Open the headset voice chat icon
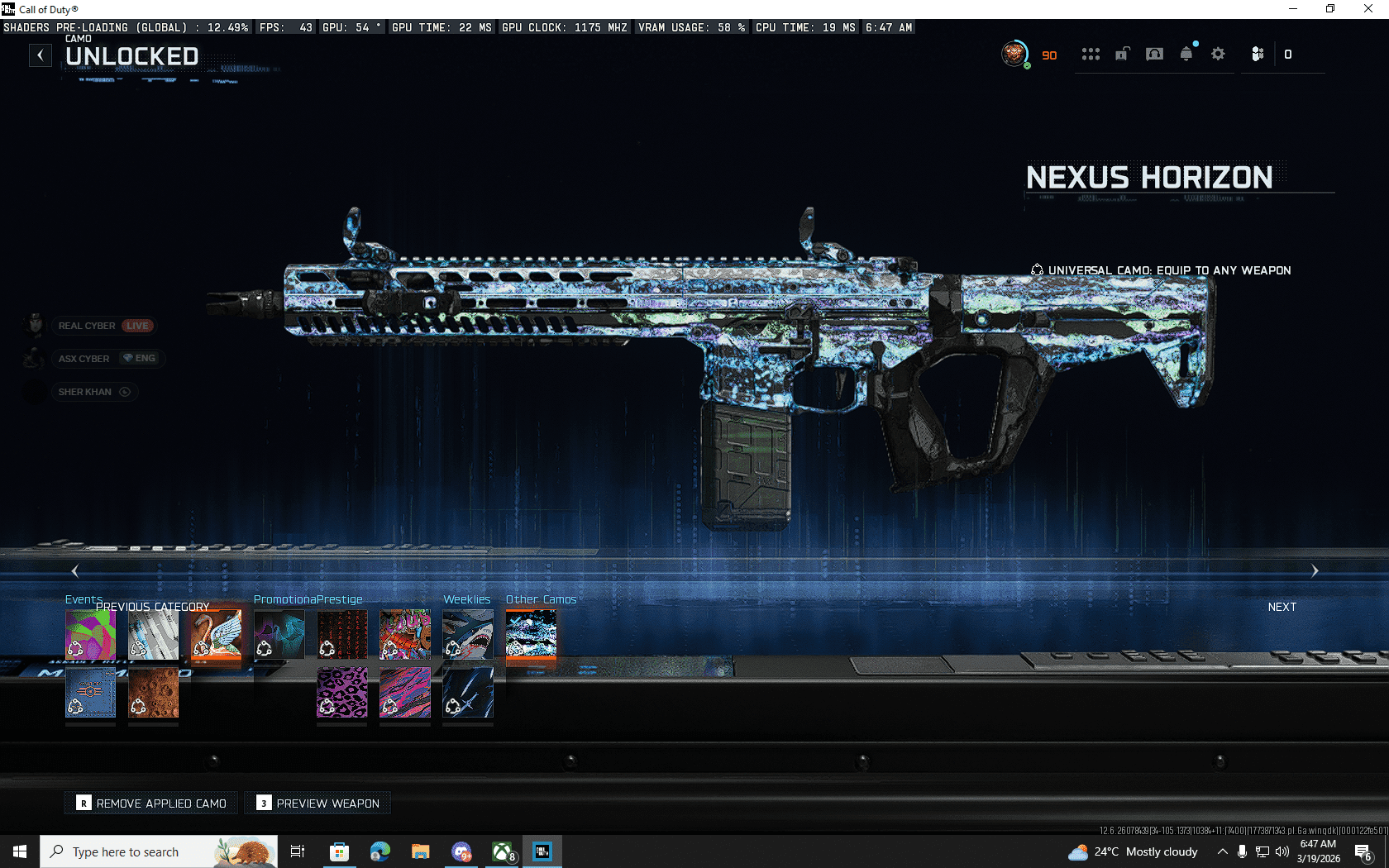The height and width of the screenshot is (868, 1389). click(x=1154, y=55)
